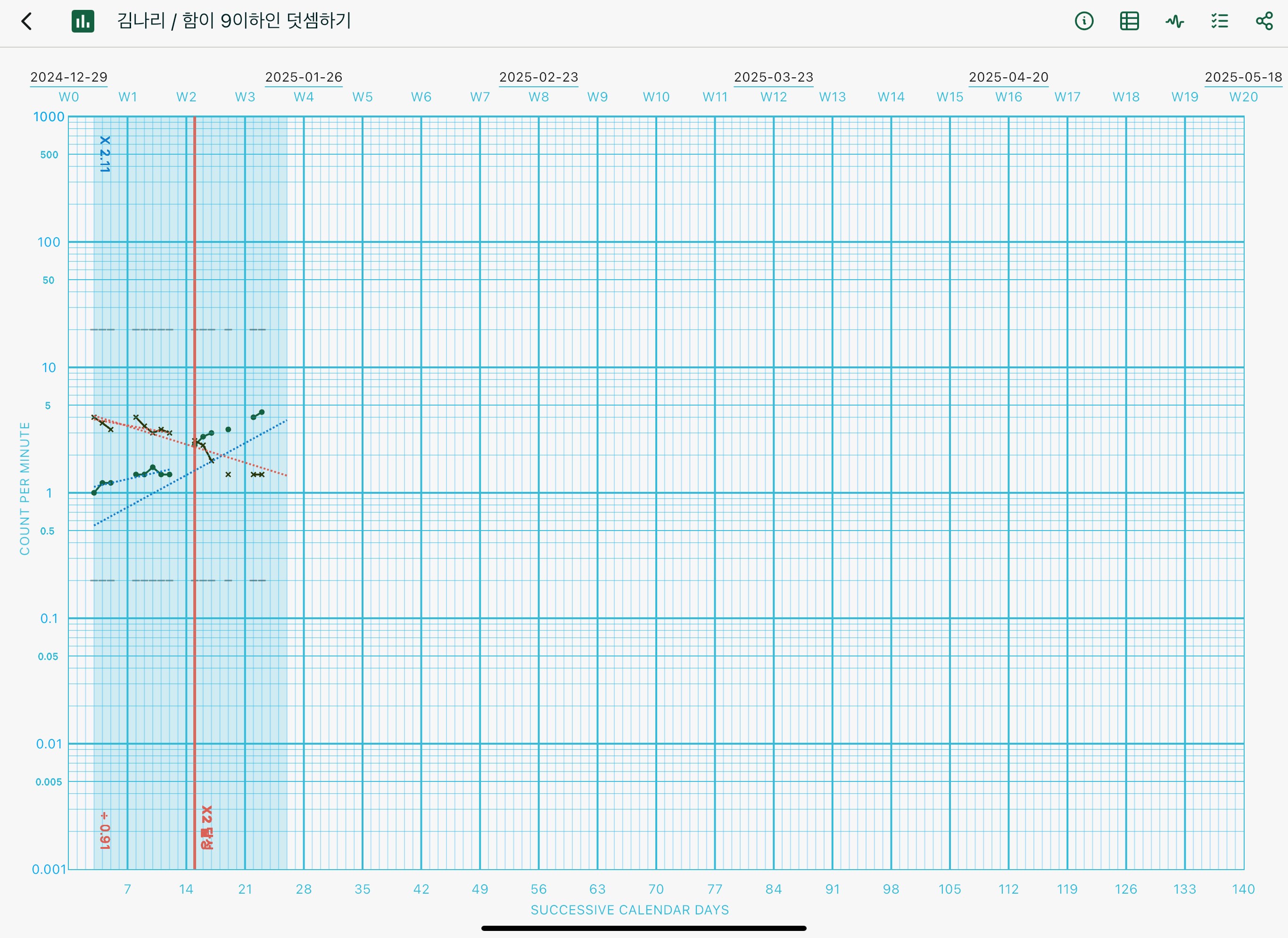The height and width of the screenshot is (938, 1288).
Task: Go back using the left arrow
Action: (27, 22)
